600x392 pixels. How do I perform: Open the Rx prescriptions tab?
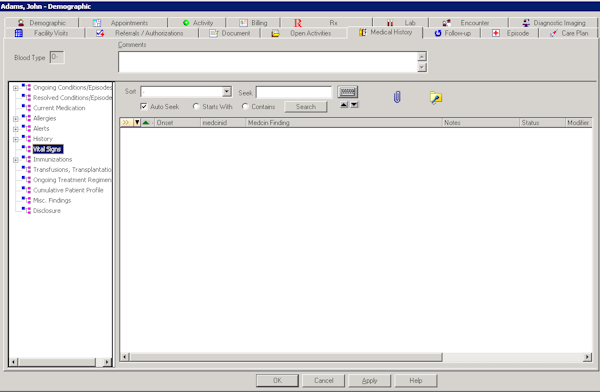[326, 23]
